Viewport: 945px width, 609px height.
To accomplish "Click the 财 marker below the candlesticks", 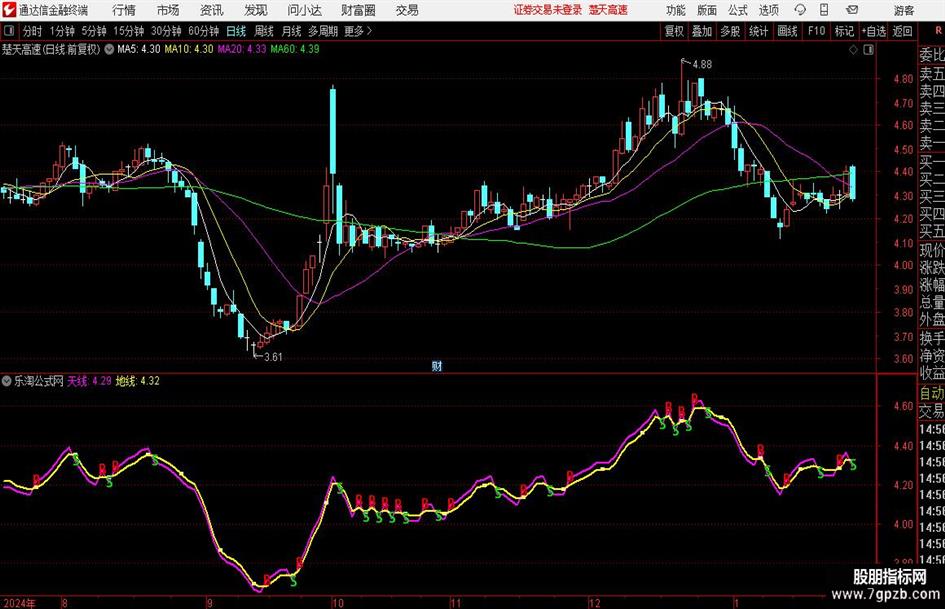I will tap(437, 365).
